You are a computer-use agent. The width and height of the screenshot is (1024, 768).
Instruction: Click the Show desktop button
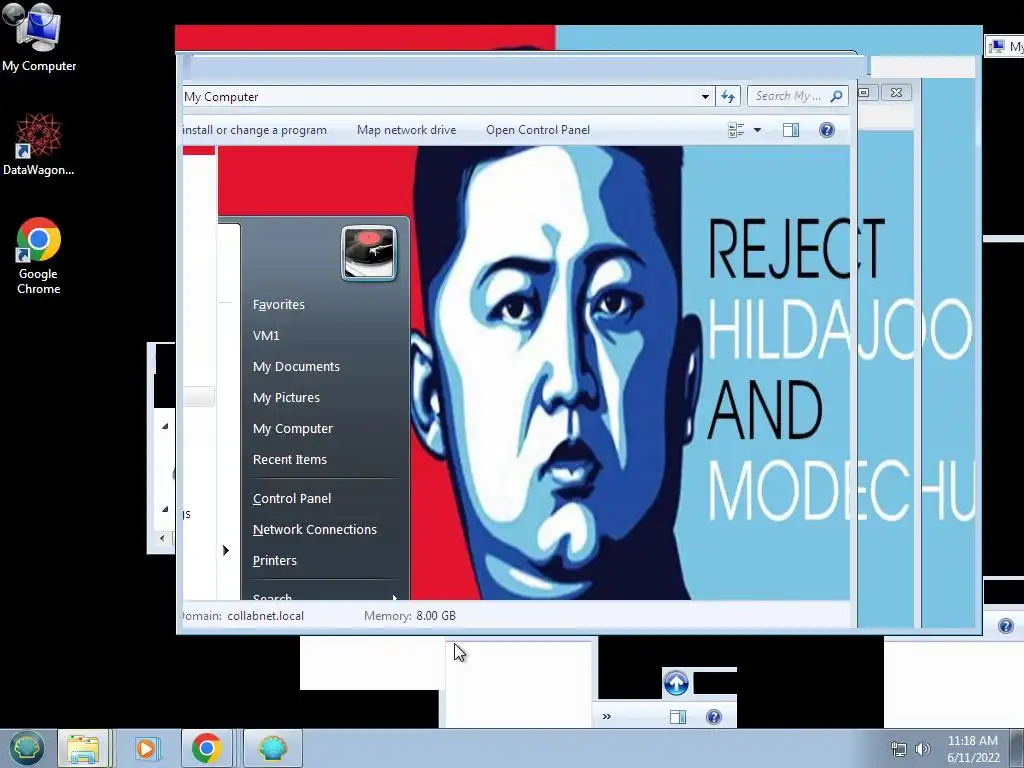[1017, 748]
